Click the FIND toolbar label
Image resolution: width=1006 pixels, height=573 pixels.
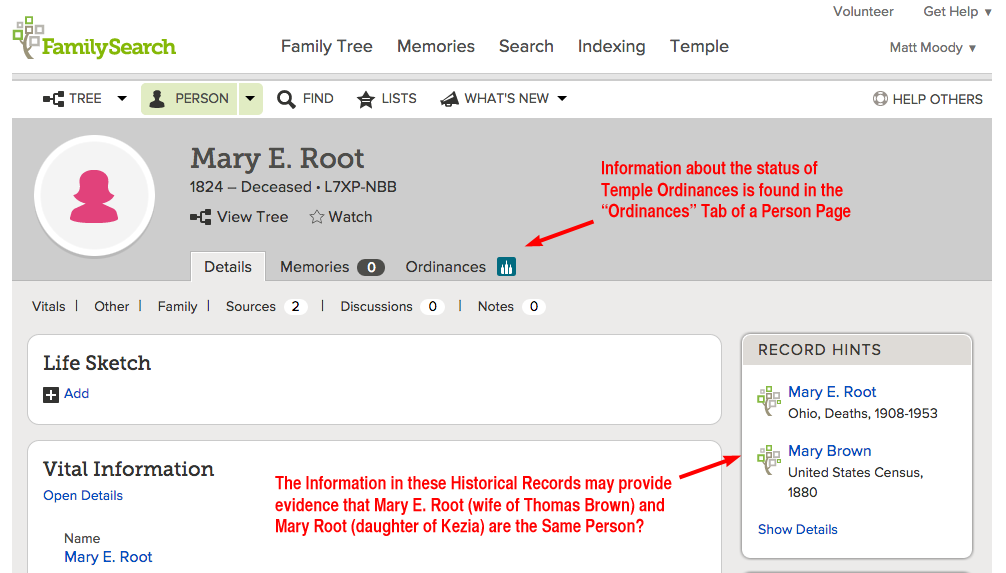[318, 99]
